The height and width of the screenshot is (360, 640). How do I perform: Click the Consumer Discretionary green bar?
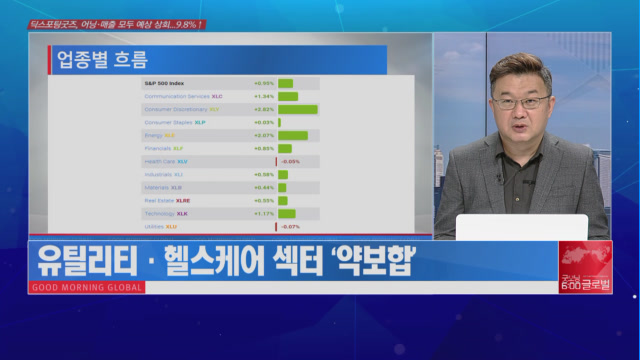pyautogui.click(x=298, y=109)
